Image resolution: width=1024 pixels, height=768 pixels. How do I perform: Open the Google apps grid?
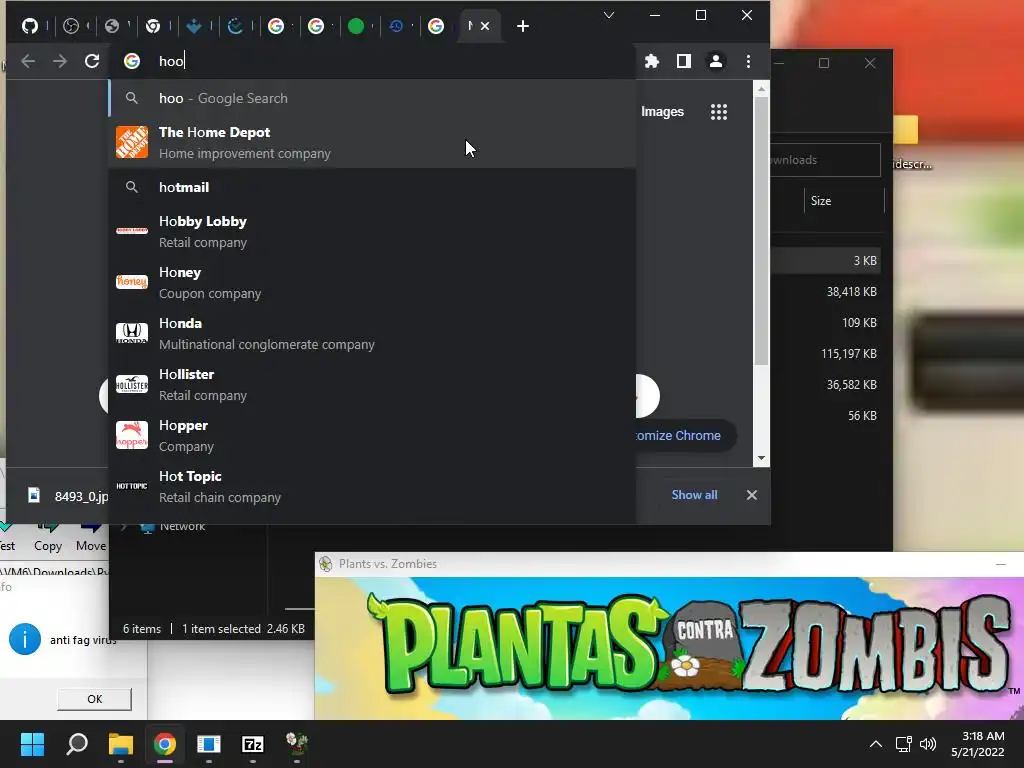[x=718, y=112]
